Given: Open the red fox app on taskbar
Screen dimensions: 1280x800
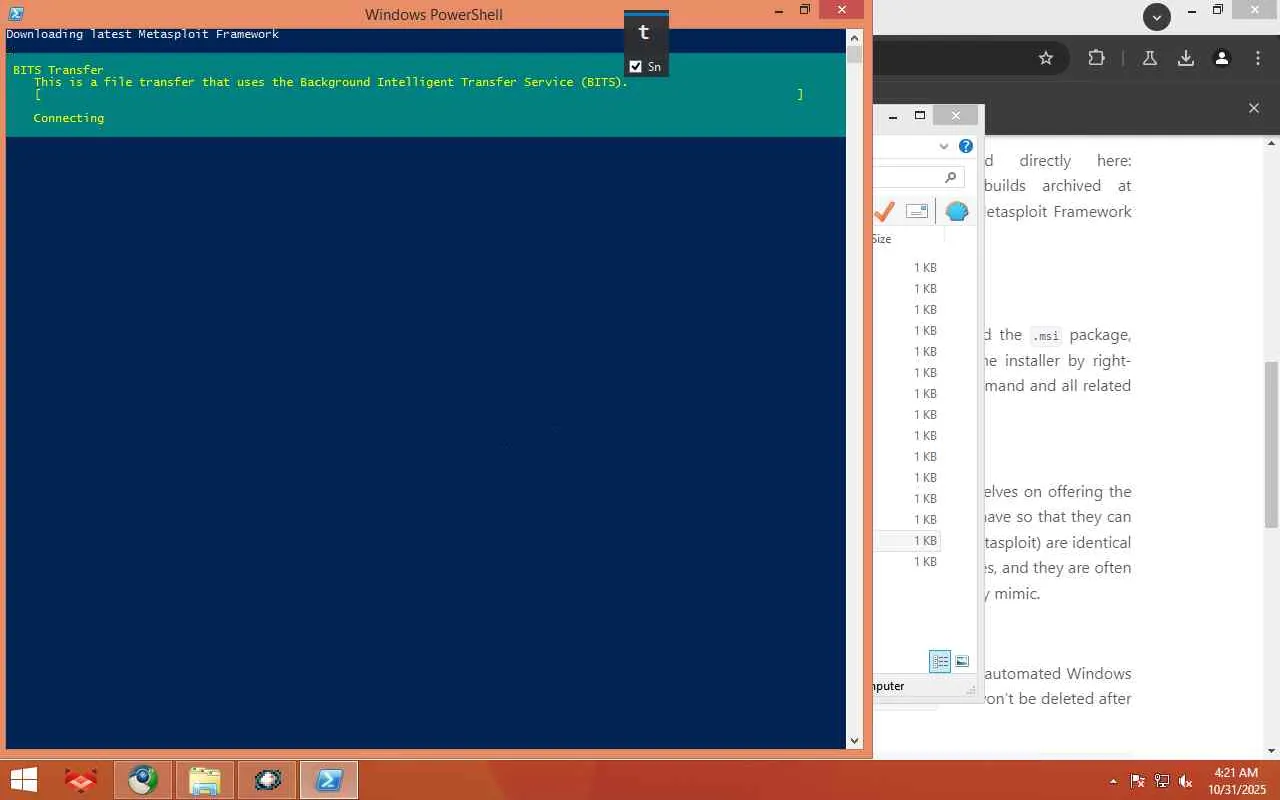Looking at the screenshot, I should tap(81, 780).
